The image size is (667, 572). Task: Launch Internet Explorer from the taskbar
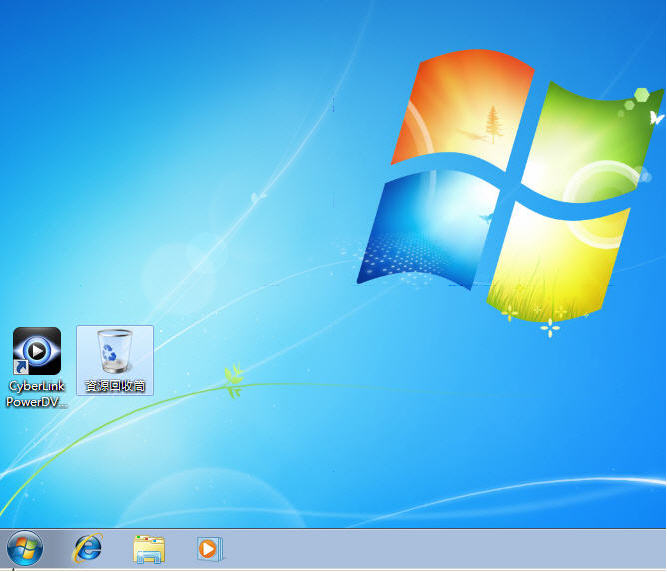coord(88,548)
